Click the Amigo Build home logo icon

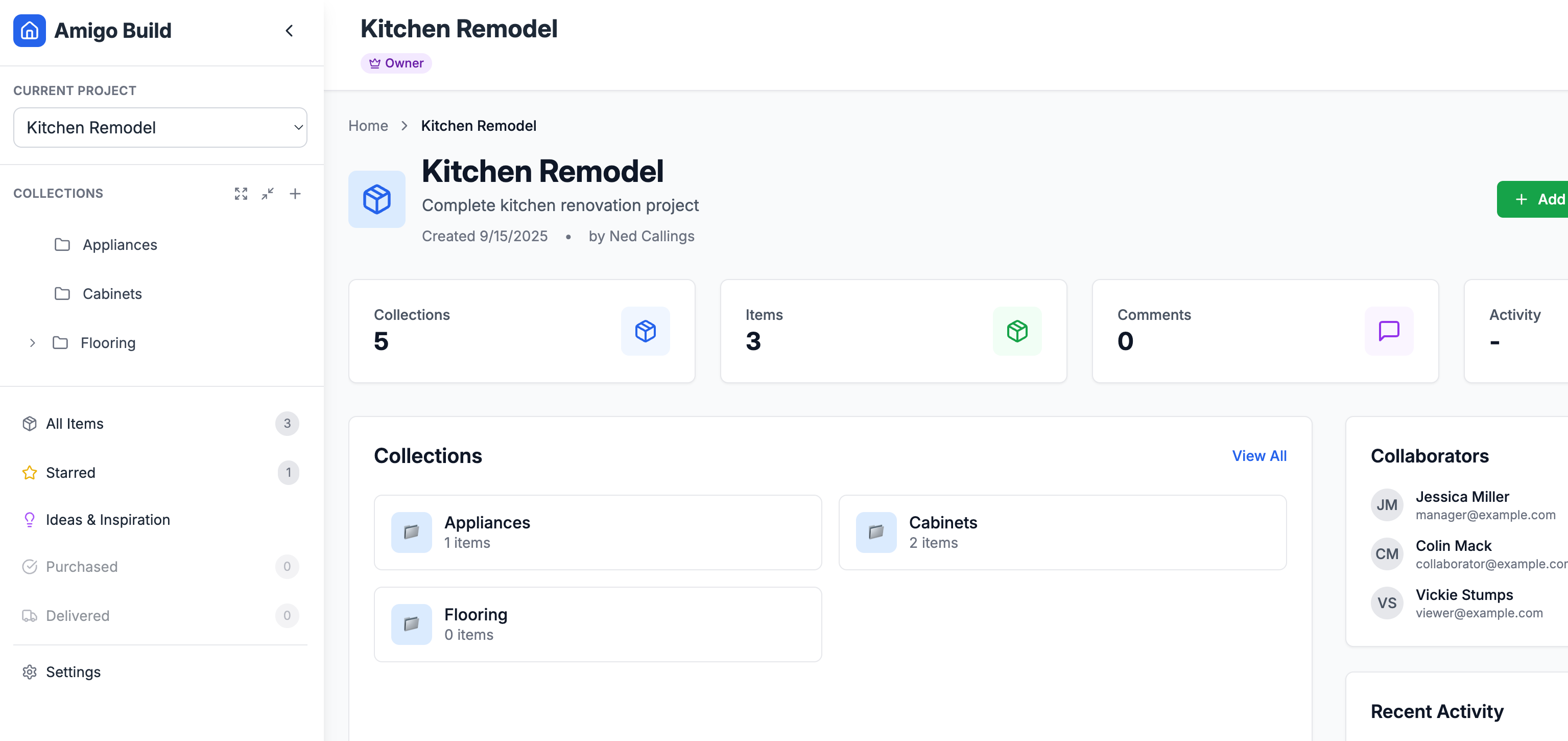pos(29,31)
